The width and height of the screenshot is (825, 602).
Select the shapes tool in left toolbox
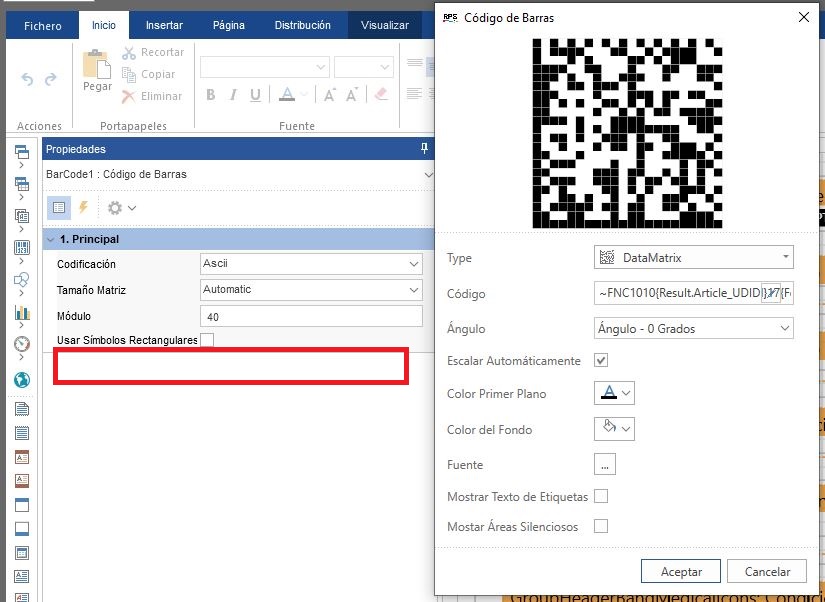click(22, 279)
